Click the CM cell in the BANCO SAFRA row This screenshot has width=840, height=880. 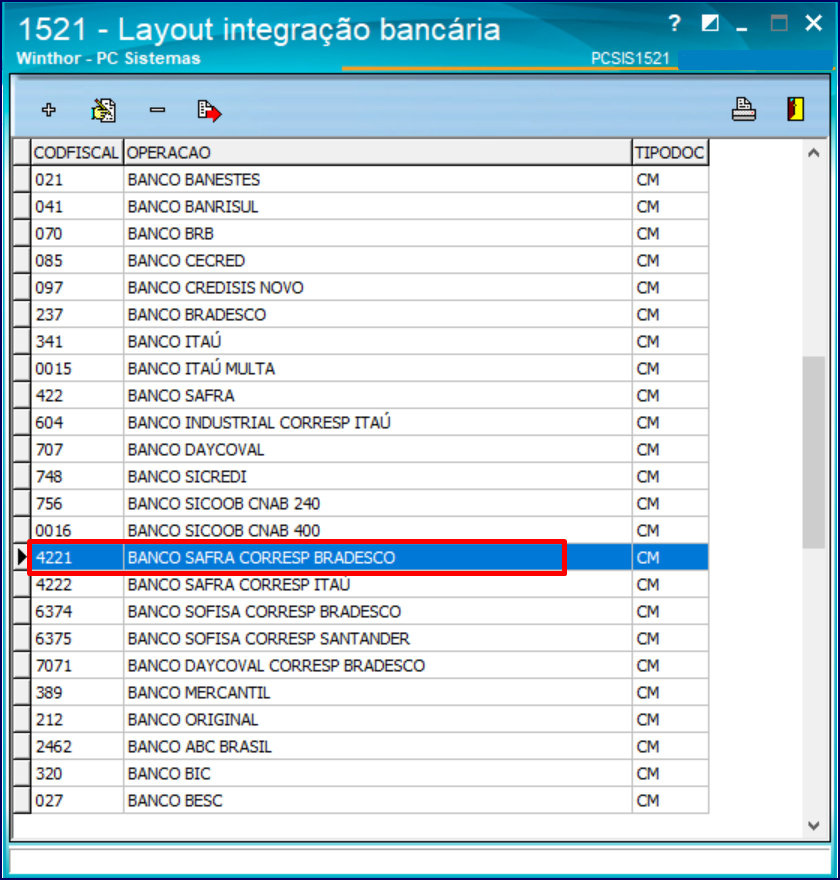[x=670, y=395]
